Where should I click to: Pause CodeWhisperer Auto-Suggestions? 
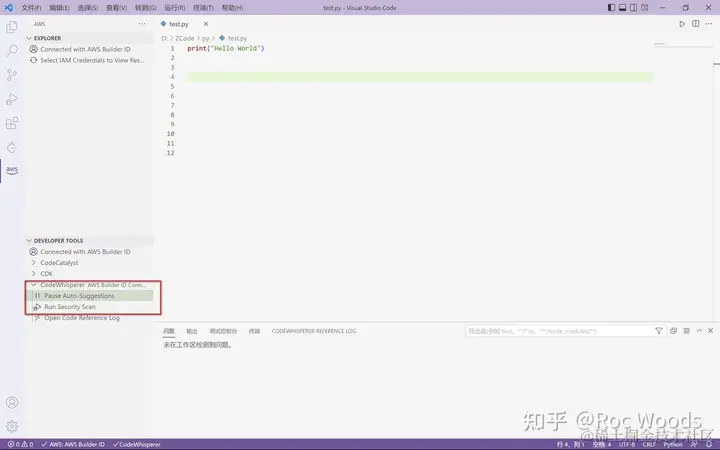coord(90,296)
